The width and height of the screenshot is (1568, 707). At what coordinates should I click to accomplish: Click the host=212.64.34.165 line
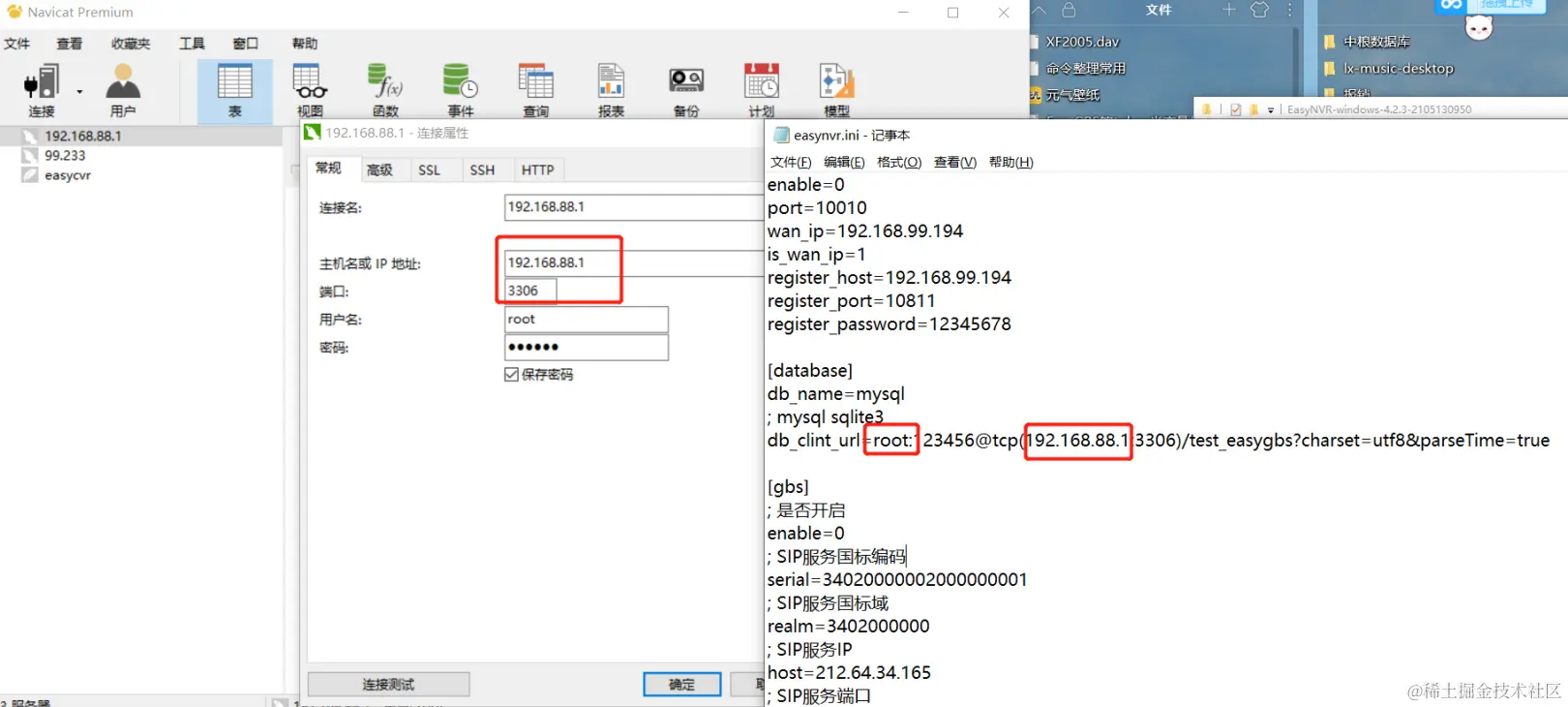(x=849, y=673)
